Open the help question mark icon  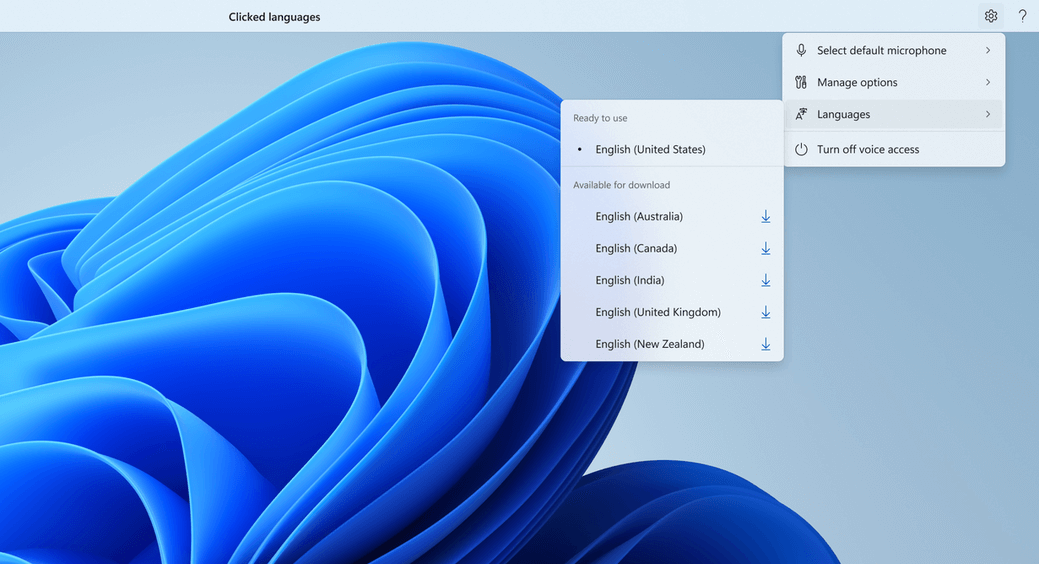(1022, 16)
